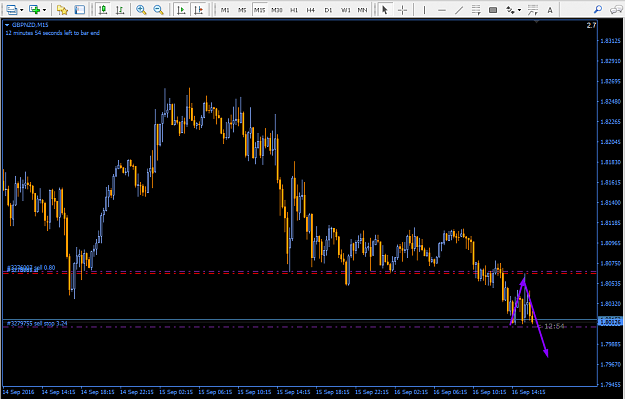Select the arrow cursor tool

(385, 10)
